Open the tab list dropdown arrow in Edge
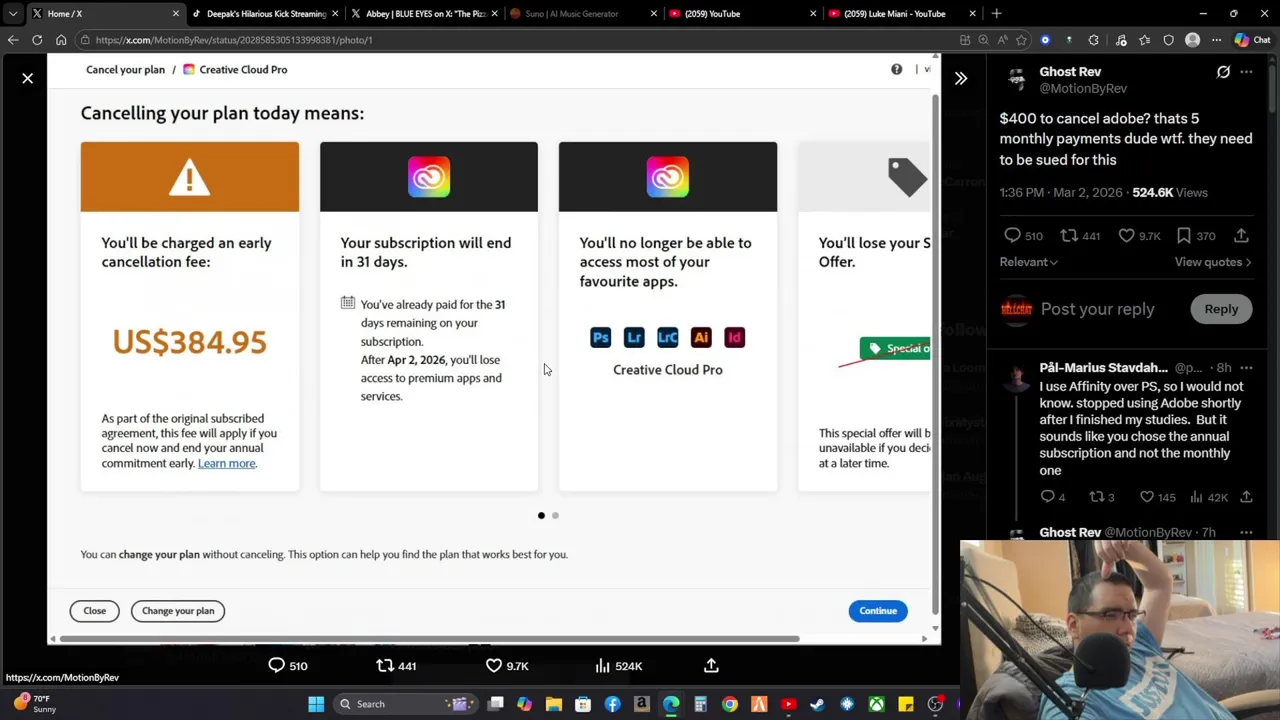Image resolution: width=1280 pixels, height=720 pixels. coord(13,14)
